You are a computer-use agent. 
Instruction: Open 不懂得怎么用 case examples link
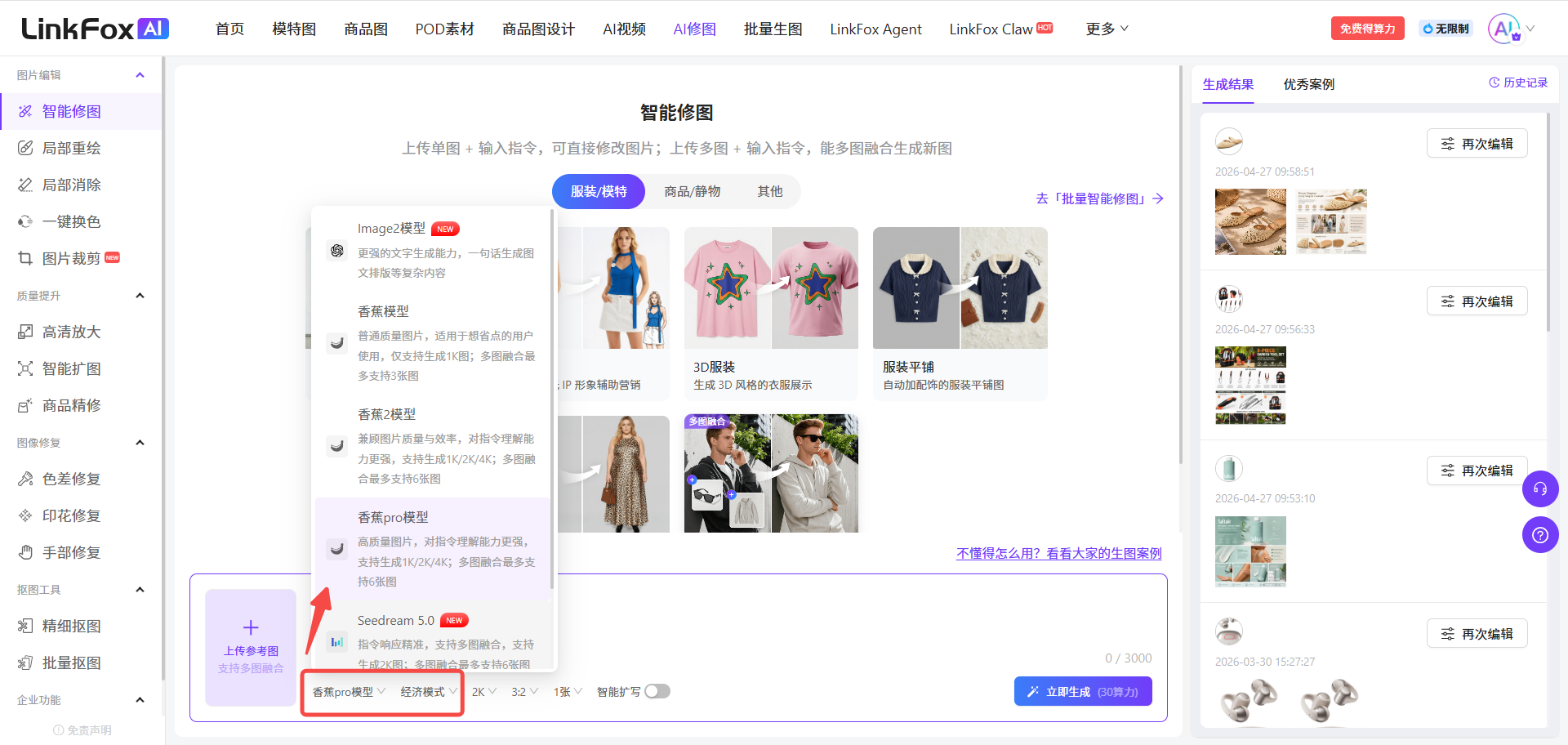(1059, 553)
